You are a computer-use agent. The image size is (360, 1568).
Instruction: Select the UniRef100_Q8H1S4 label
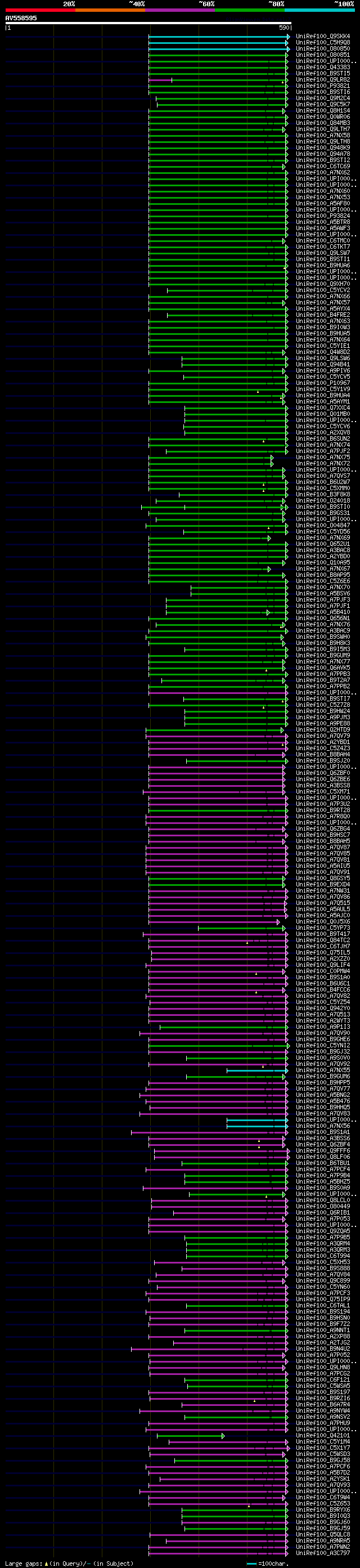click(323, 111)
